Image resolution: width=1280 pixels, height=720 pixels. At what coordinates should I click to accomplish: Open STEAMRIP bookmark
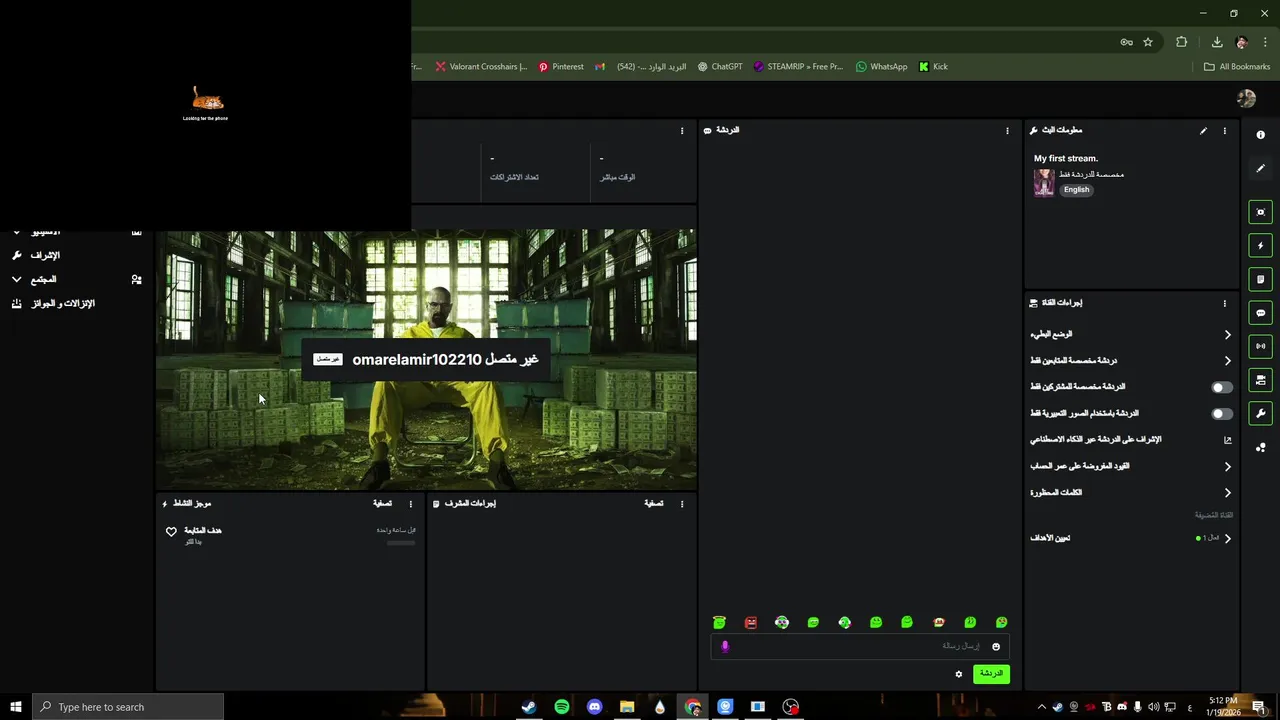pos(798,67)
